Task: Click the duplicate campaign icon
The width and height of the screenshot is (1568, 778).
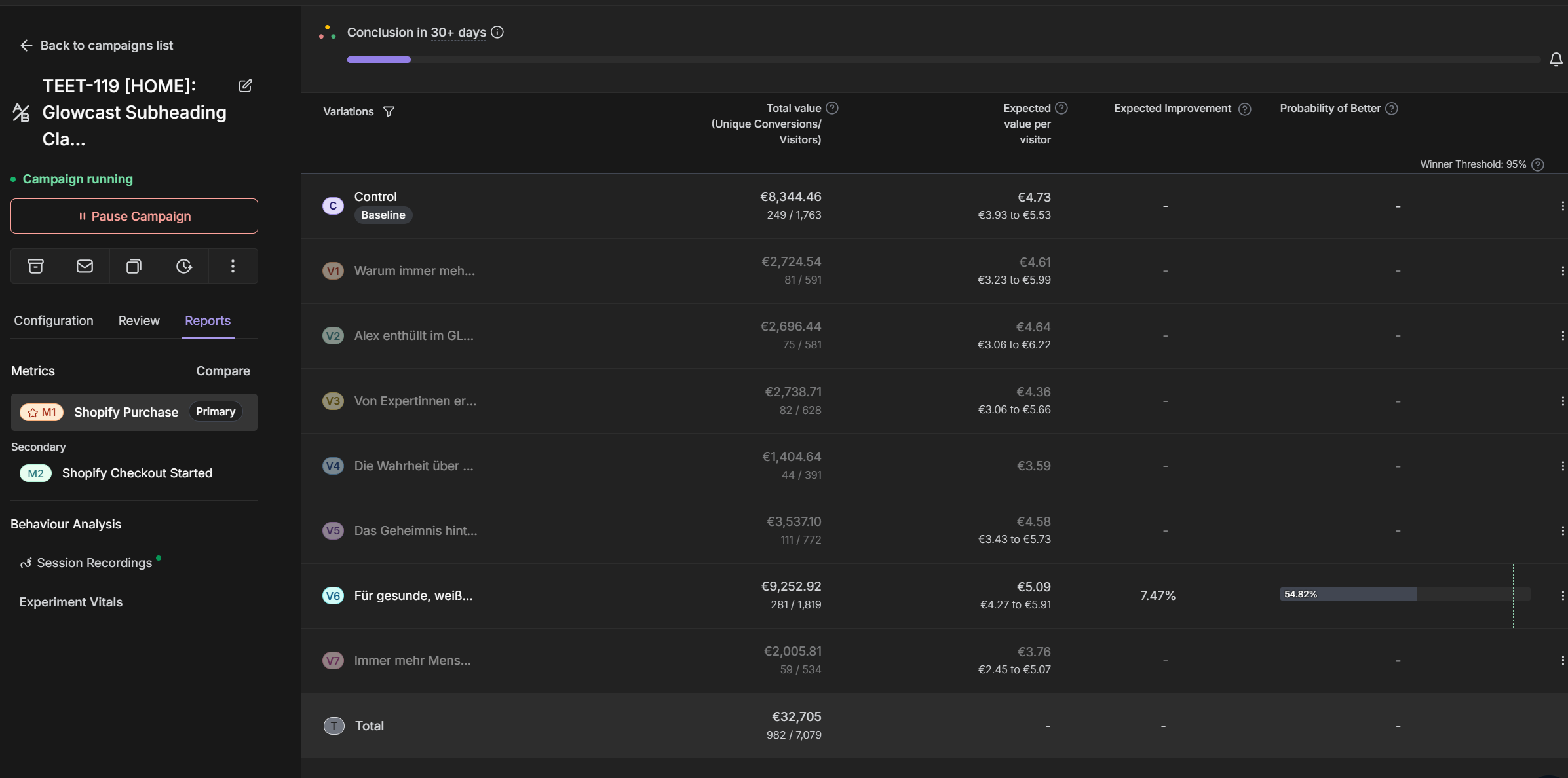Action: coord(134,266)
